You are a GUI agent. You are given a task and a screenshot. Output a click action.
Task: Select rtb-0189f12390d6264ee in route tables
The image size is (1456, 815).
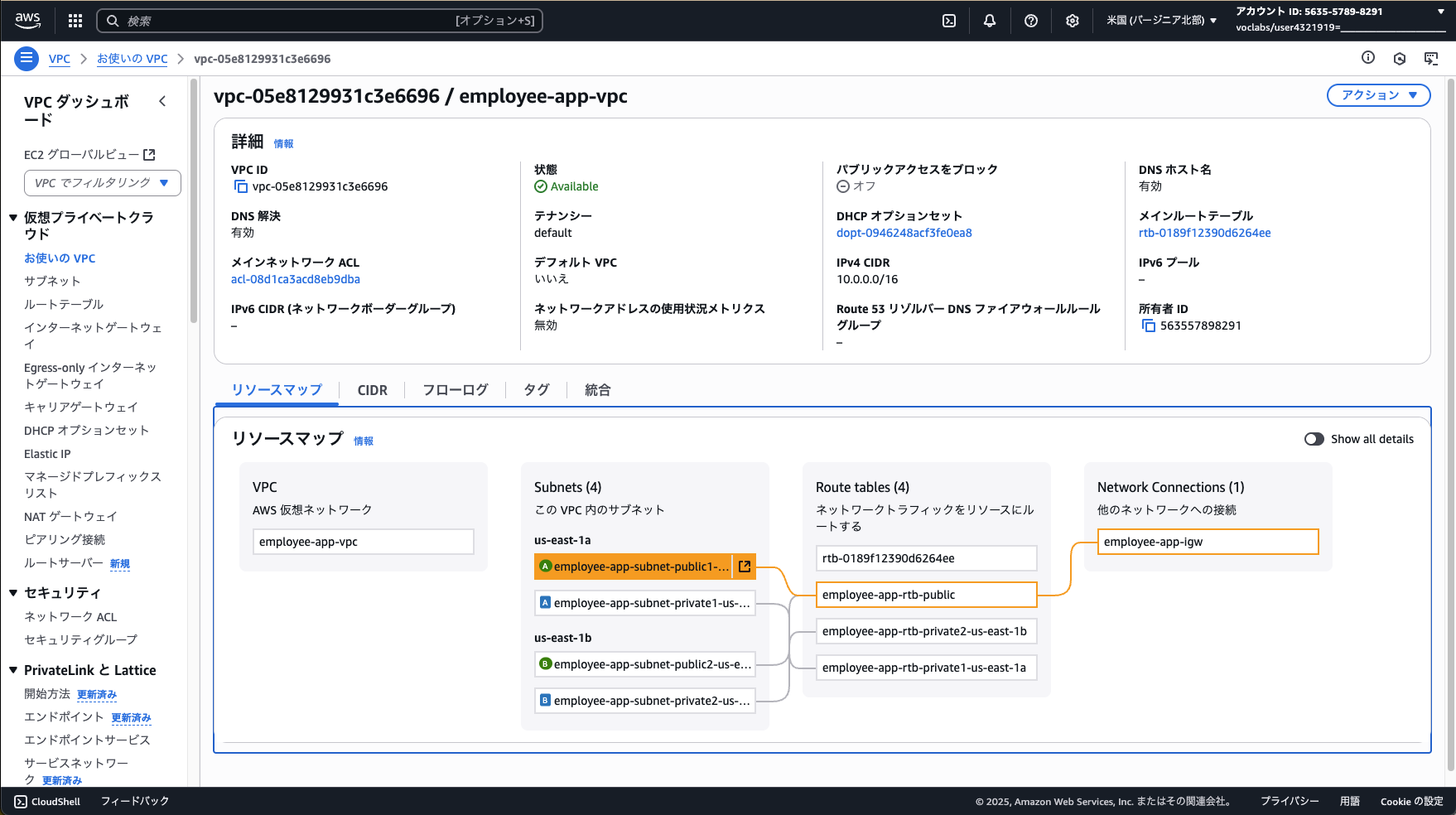click(927, 558)
